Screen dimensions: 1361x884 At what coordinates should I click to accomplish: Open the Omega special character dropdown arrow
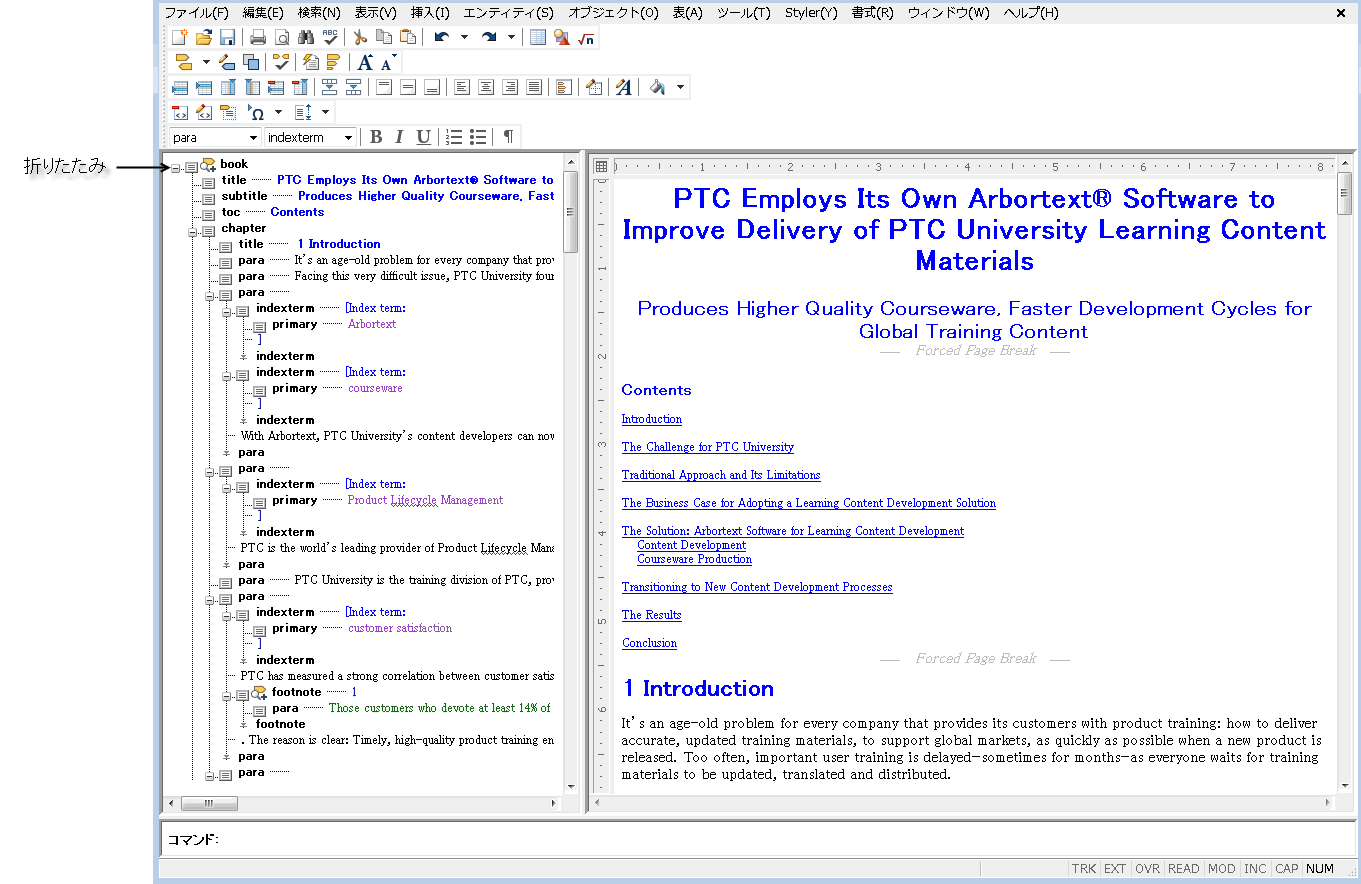[x=279, y=112]
